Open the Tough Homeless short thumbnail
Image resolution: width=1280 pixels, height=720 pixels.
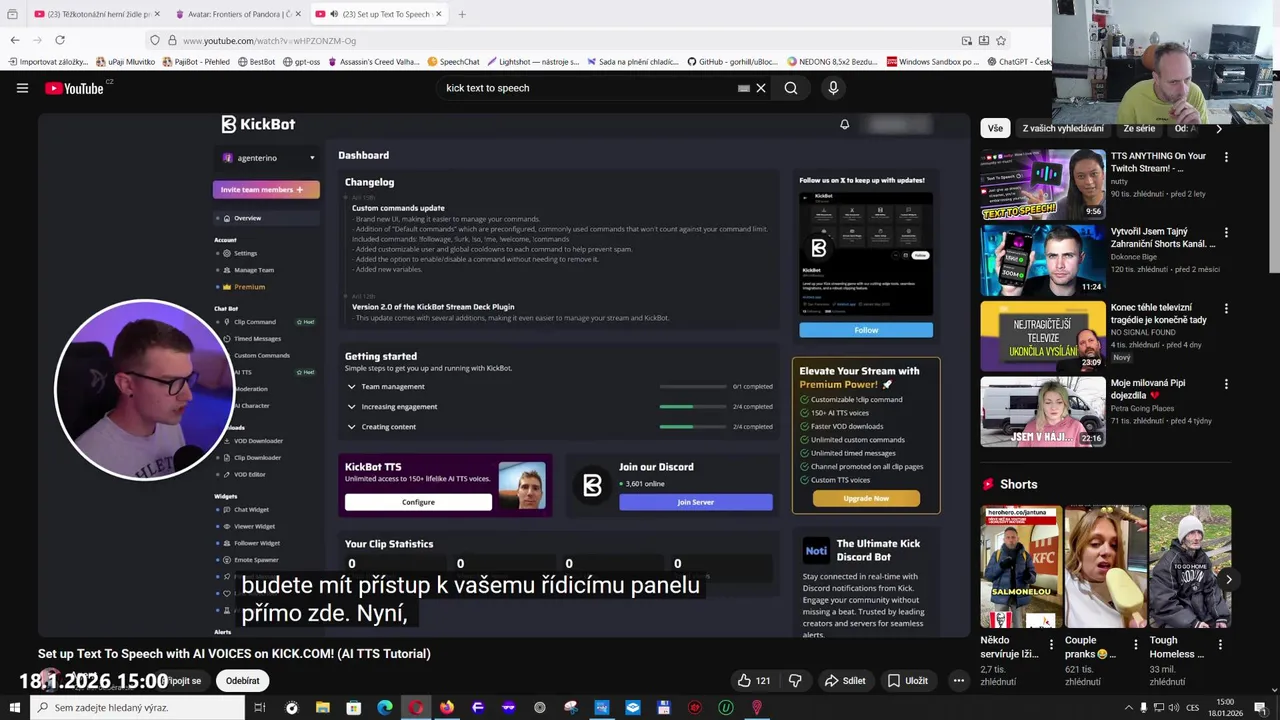[1190, 567]
